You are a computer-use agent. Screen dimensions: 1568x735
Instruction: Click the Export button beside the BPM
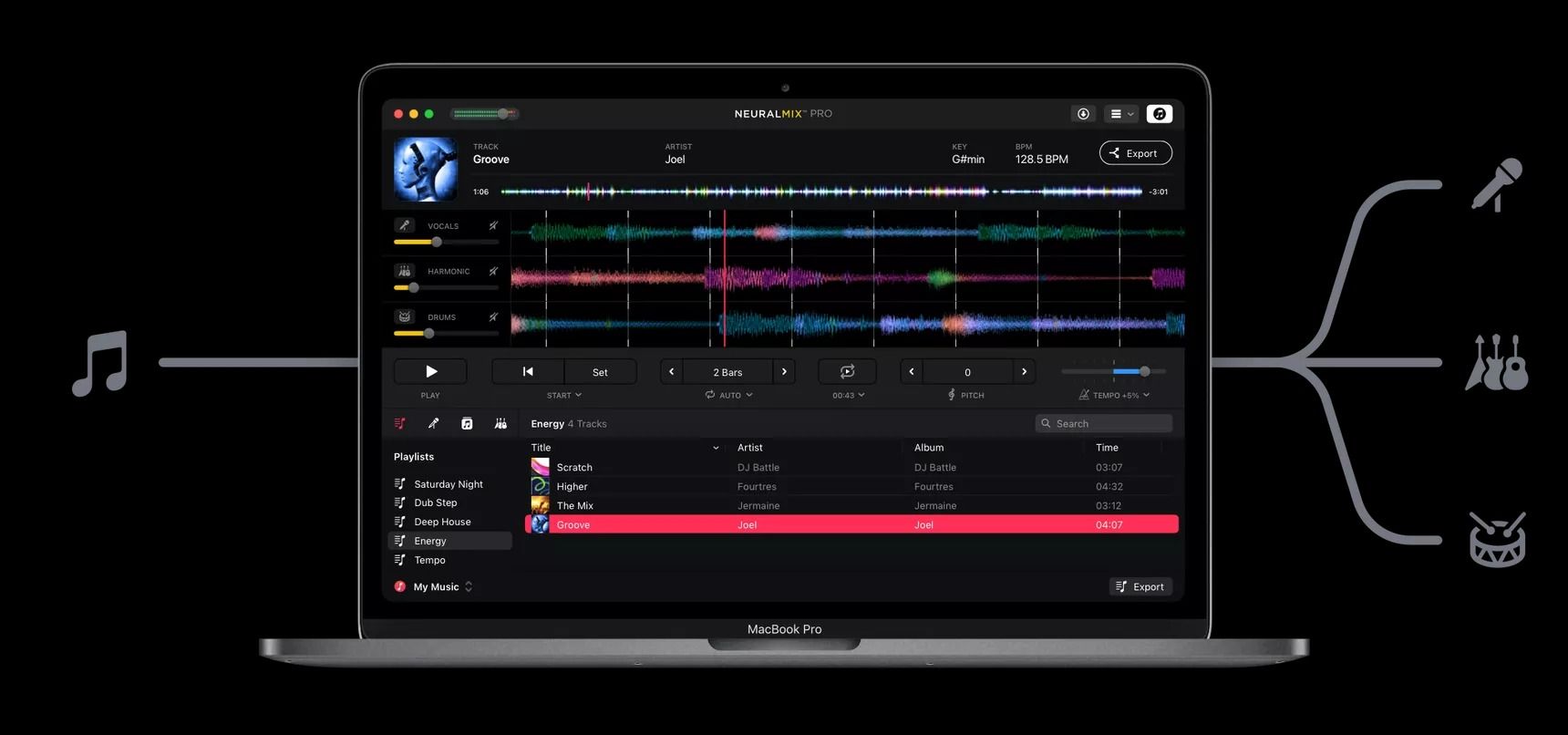[1136, 153]
